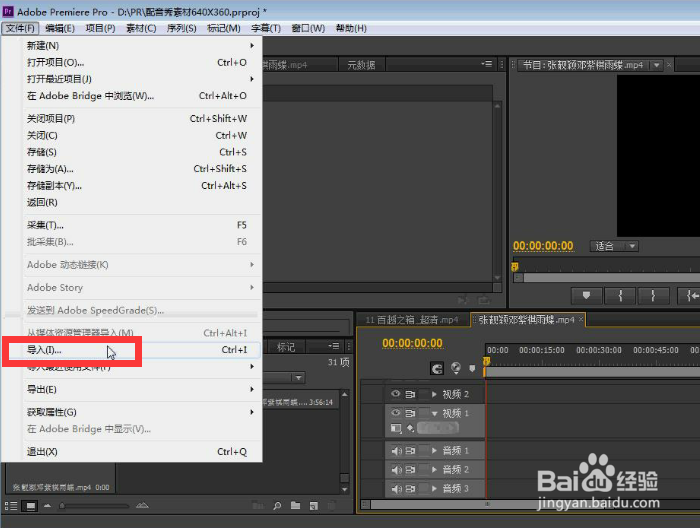
Task: Click the timeline playhead marker
Action: pyautogui.click(x=486, y=361)
